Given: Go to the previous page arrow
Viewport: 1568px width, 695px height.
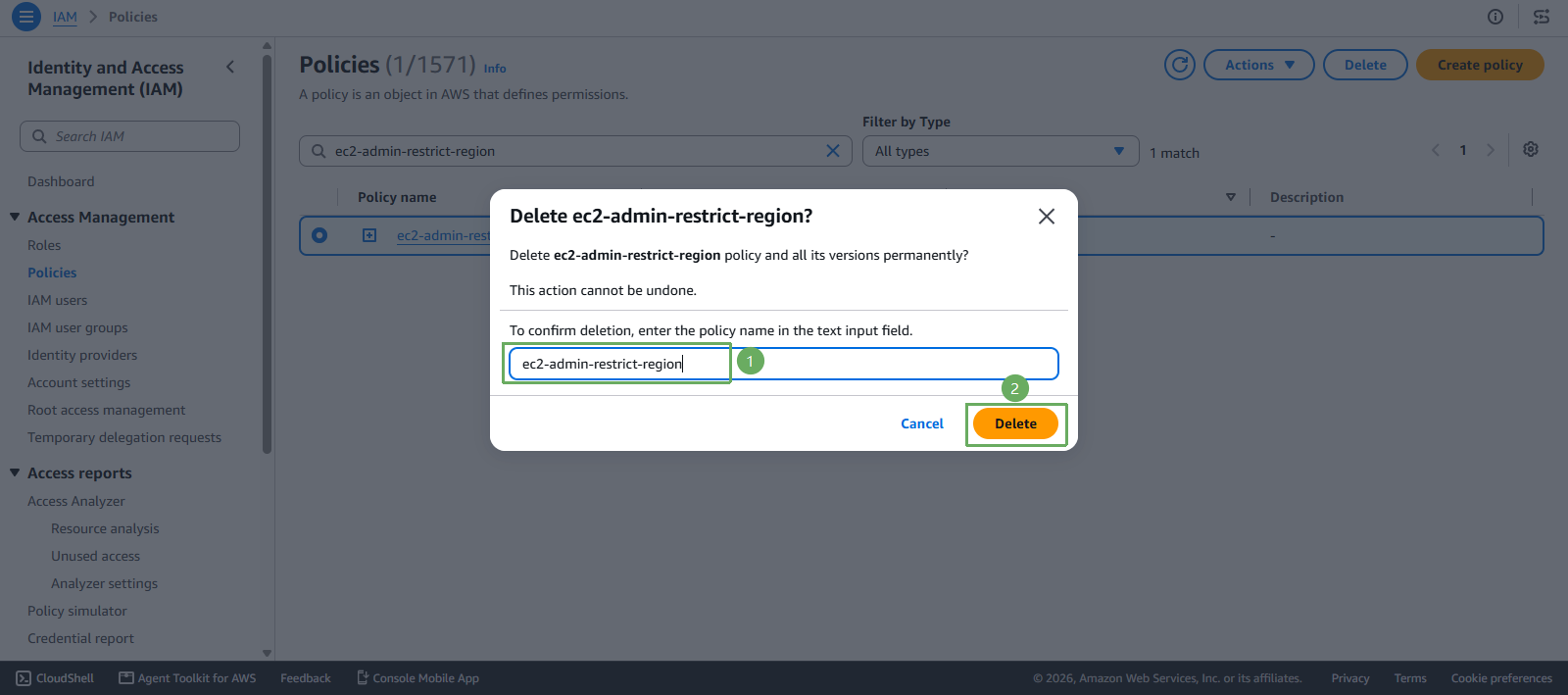Looking at the screenshot, I should 1436,150.
